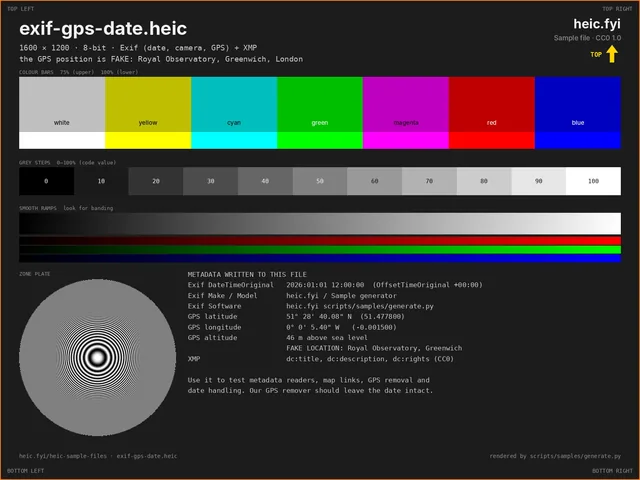
Task: Click the black-to-red smooth ramp
Action: (320, 240)
